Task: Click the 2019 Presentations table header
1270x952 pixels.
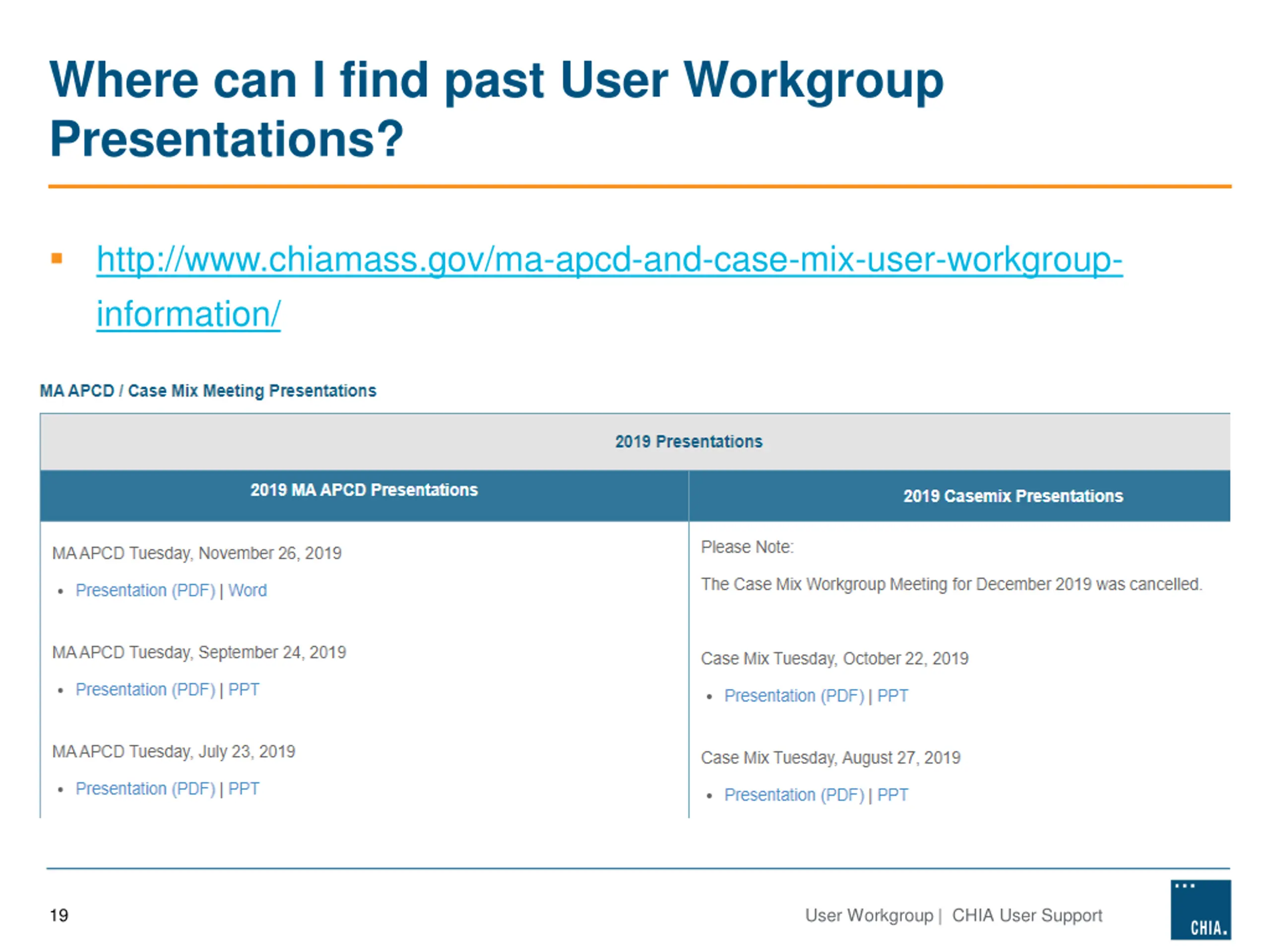Action: pos(689,441)
